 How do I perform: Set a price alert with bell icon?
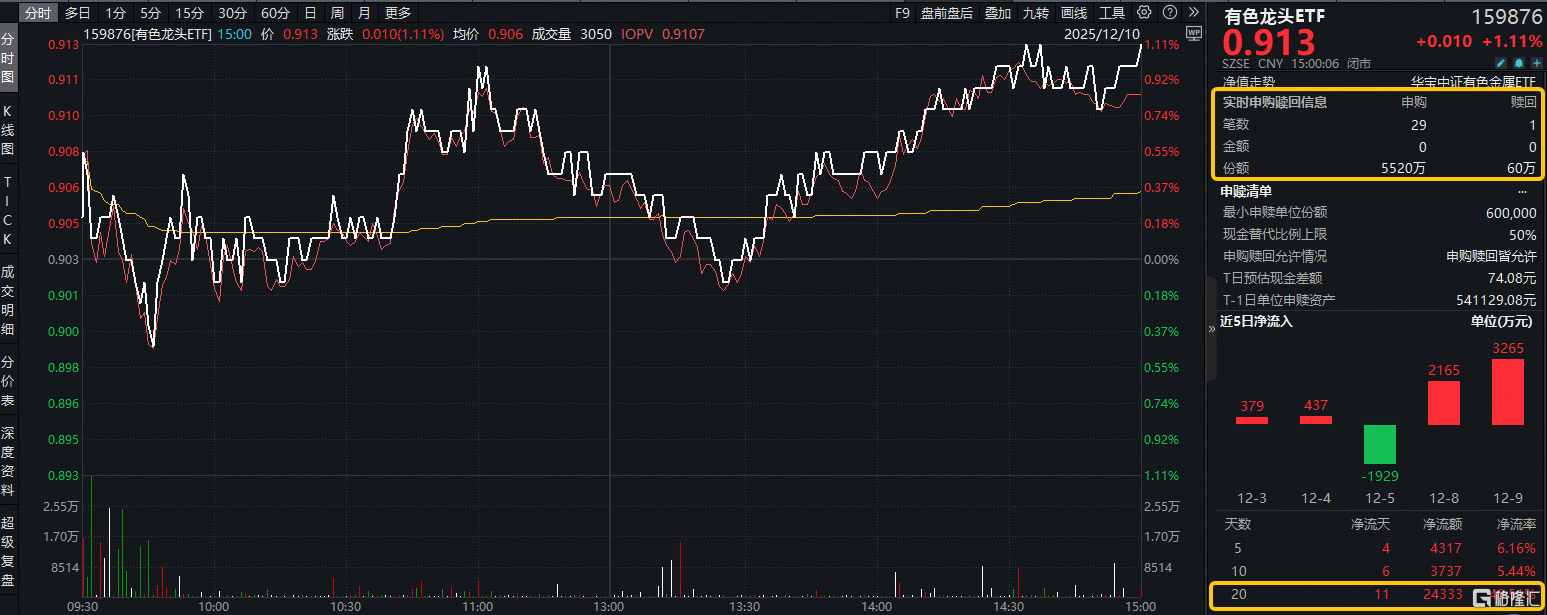1520,61
